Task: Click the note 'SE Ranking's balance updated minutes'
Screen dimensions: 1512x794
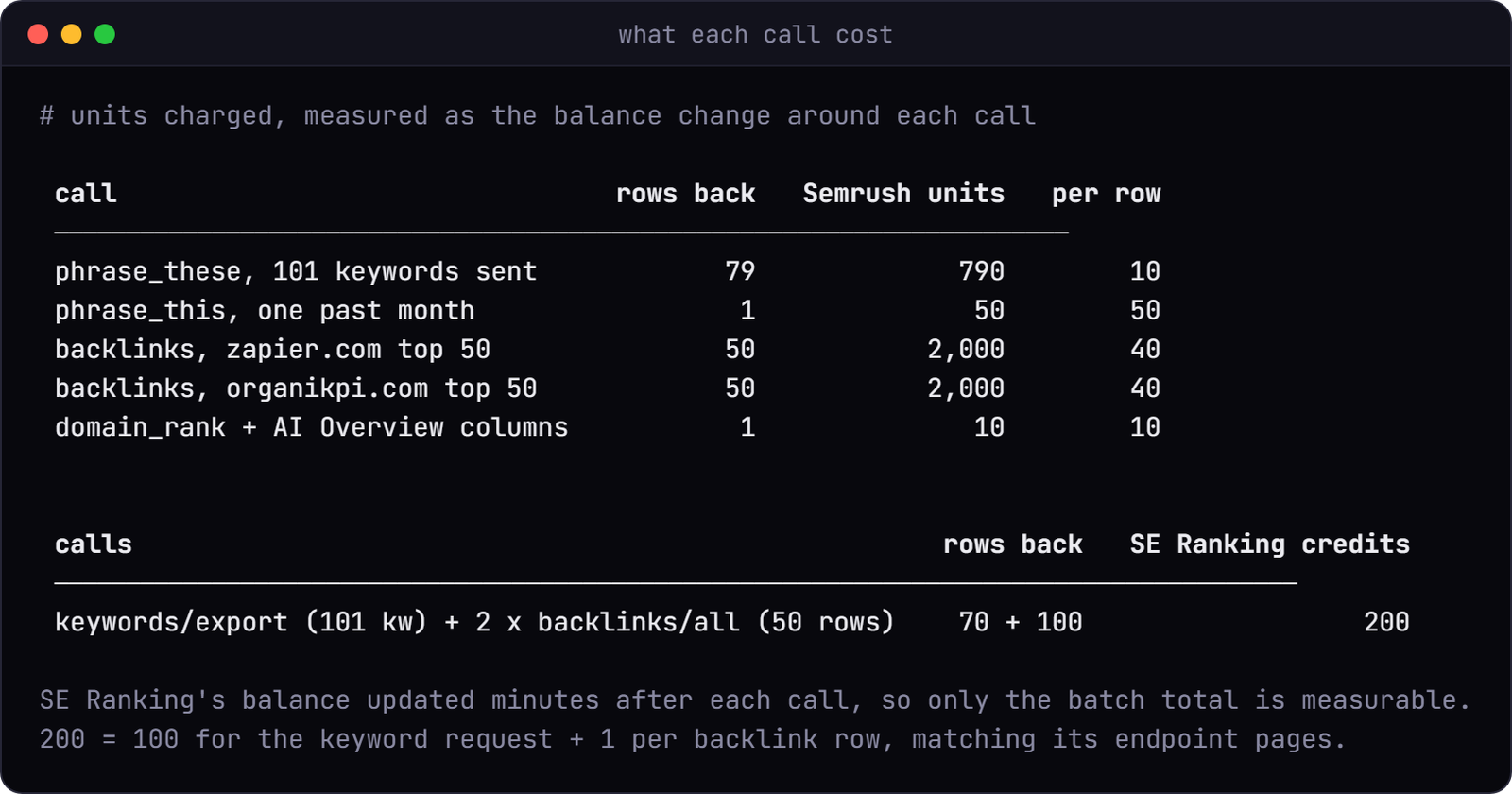Action: click(755, 700)
